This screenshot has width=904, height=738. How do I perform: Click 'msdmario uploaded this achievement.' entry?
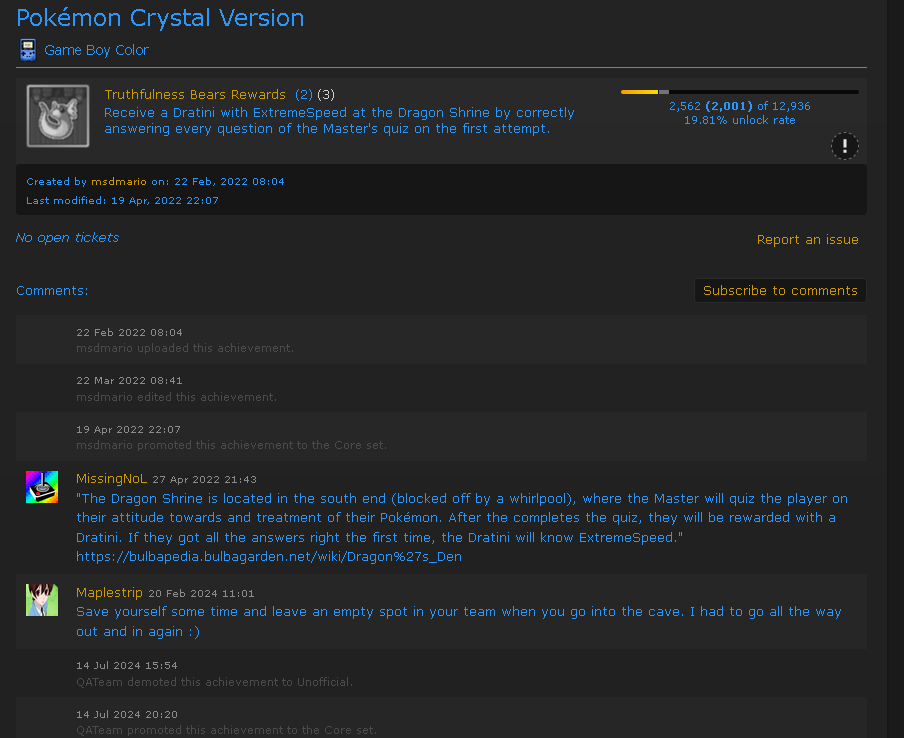click(x=185, y=348)
